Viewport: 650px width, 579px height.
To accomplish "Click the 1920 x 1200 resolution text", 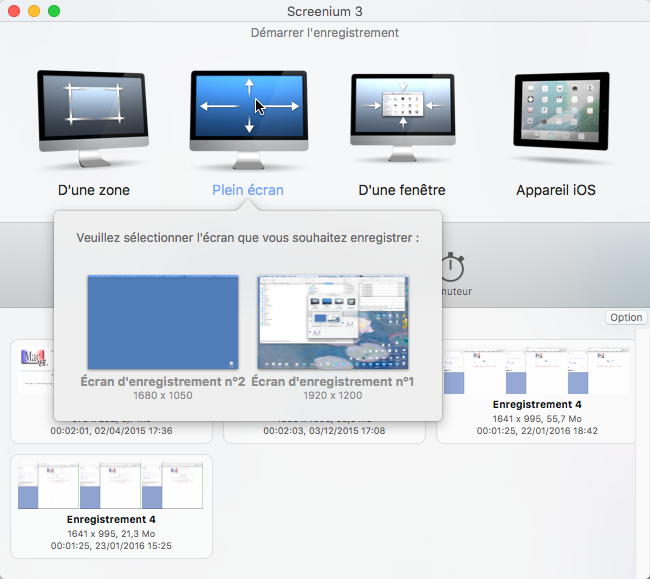I will point(333,395).
